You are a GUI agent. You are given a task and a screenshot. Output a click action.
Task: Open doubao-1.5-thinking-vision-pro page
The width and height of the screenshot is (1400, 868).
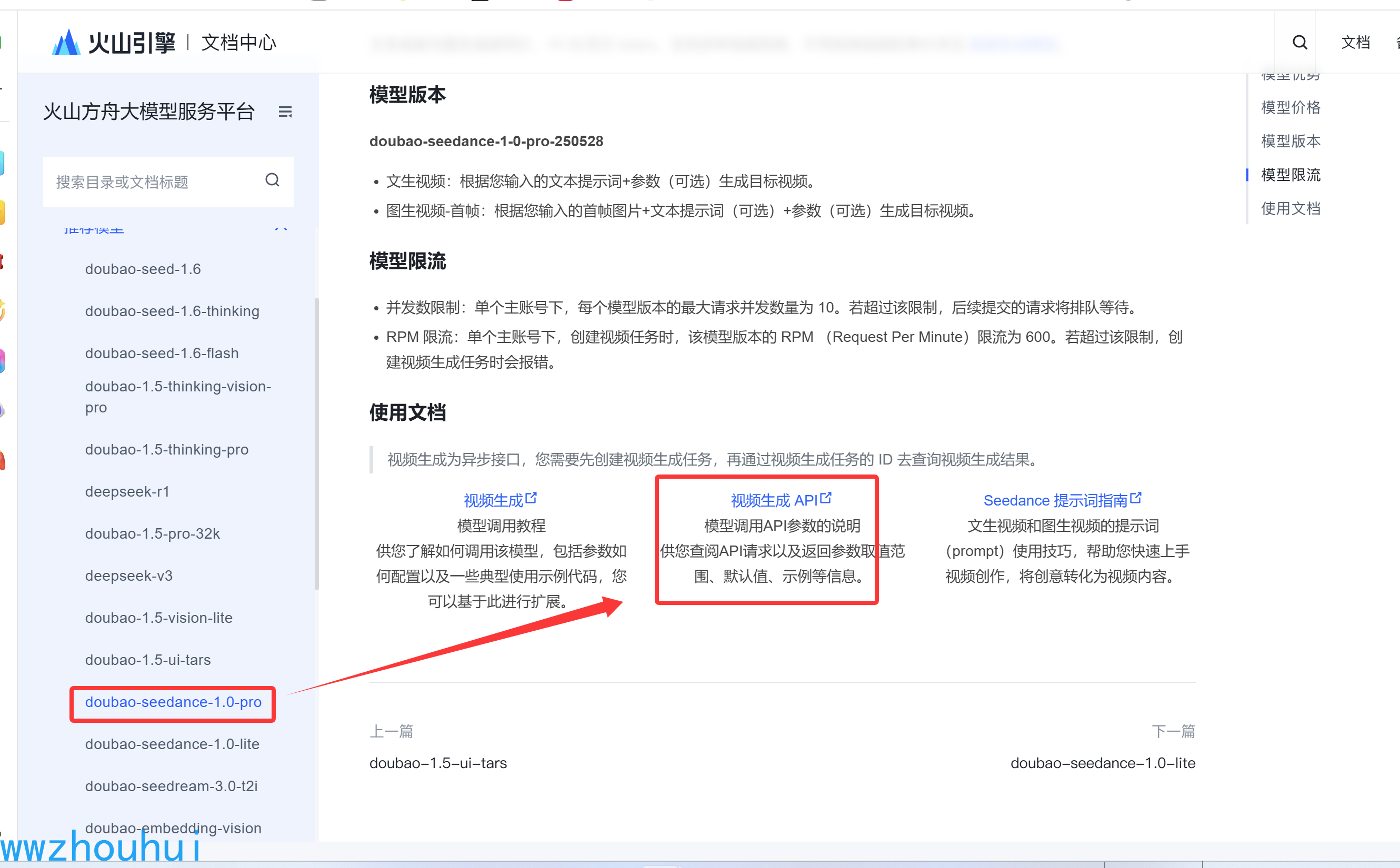[178, 397]
